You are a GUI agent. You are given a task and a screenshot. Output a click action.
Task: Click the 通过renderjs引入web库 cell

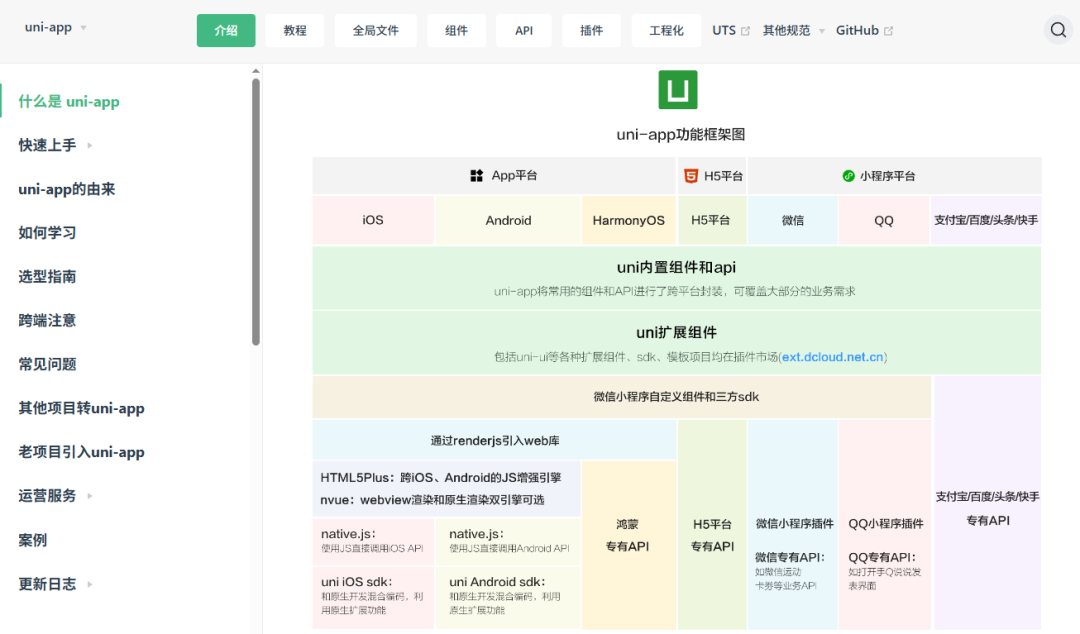point(495,440)
